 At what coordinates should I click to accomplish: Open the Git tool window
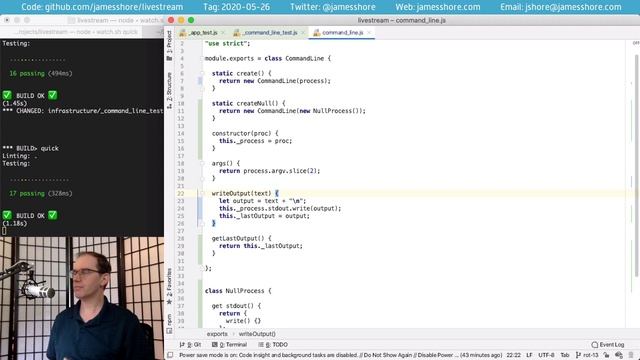pyautogui.click(x=190, y=344)
